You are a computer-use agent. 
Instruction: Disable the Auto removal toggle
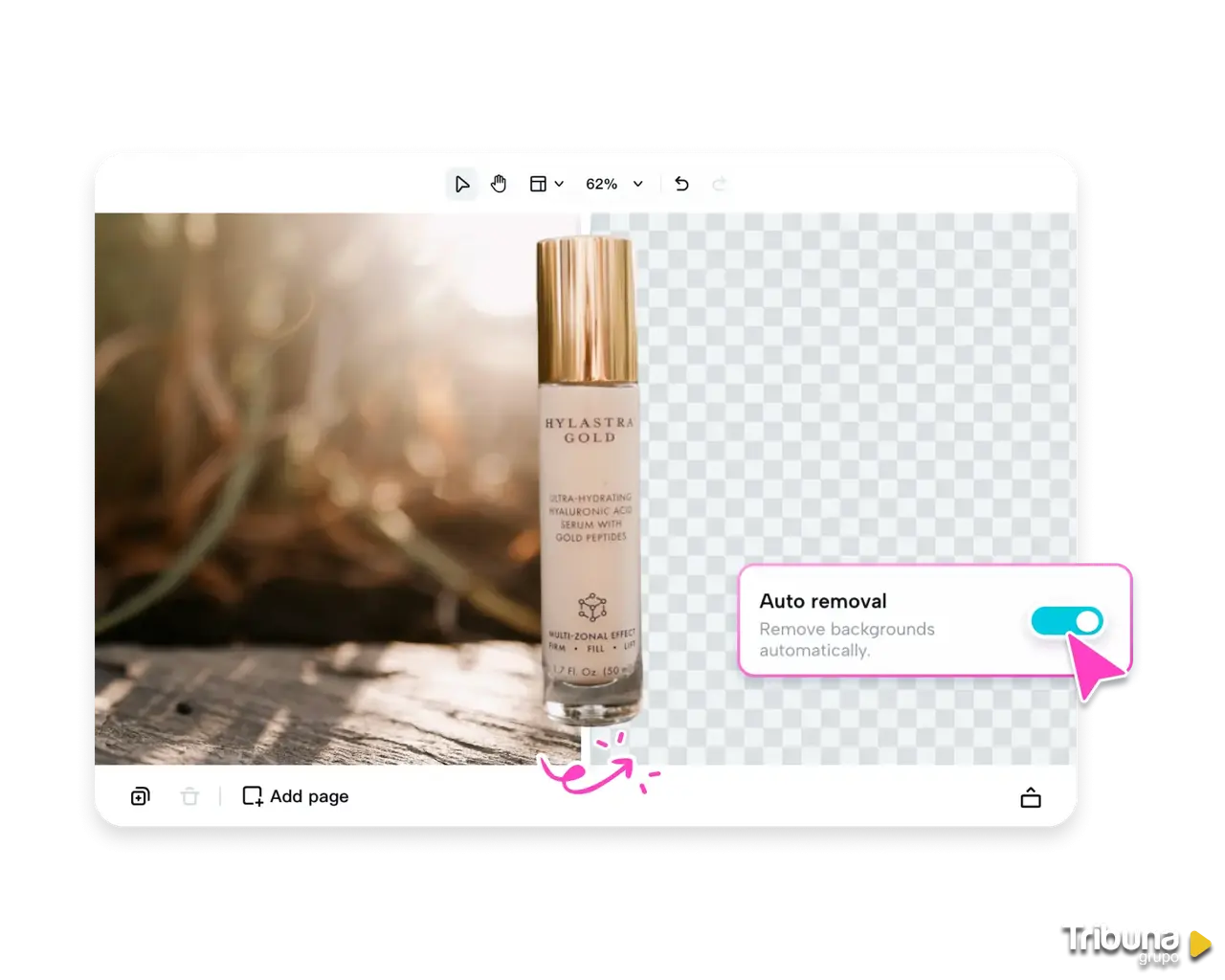pos(1066,622)
